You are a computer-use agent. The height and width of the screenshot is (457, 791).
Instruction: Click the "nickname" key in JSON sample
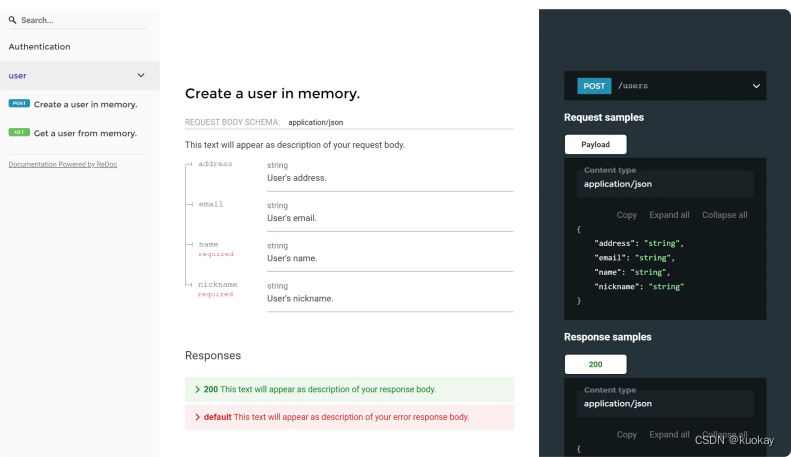click(617, 287)
